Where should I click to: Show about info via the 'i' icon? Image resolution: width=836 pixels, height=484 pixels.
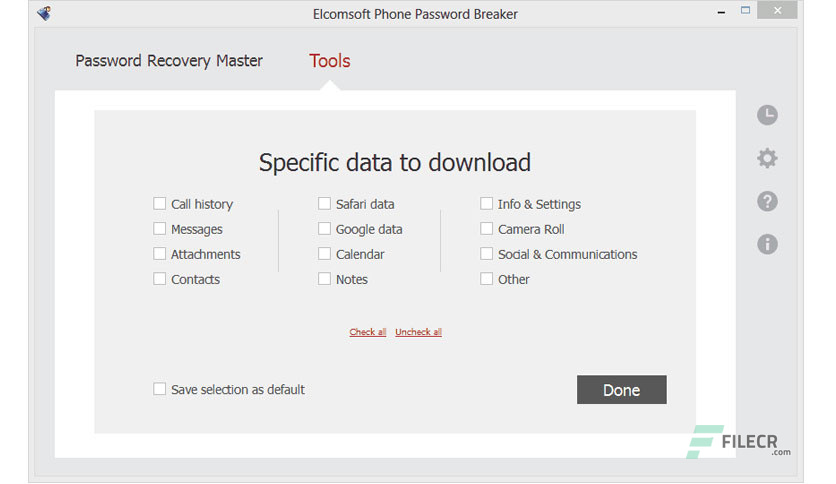[x=767, y=245]
